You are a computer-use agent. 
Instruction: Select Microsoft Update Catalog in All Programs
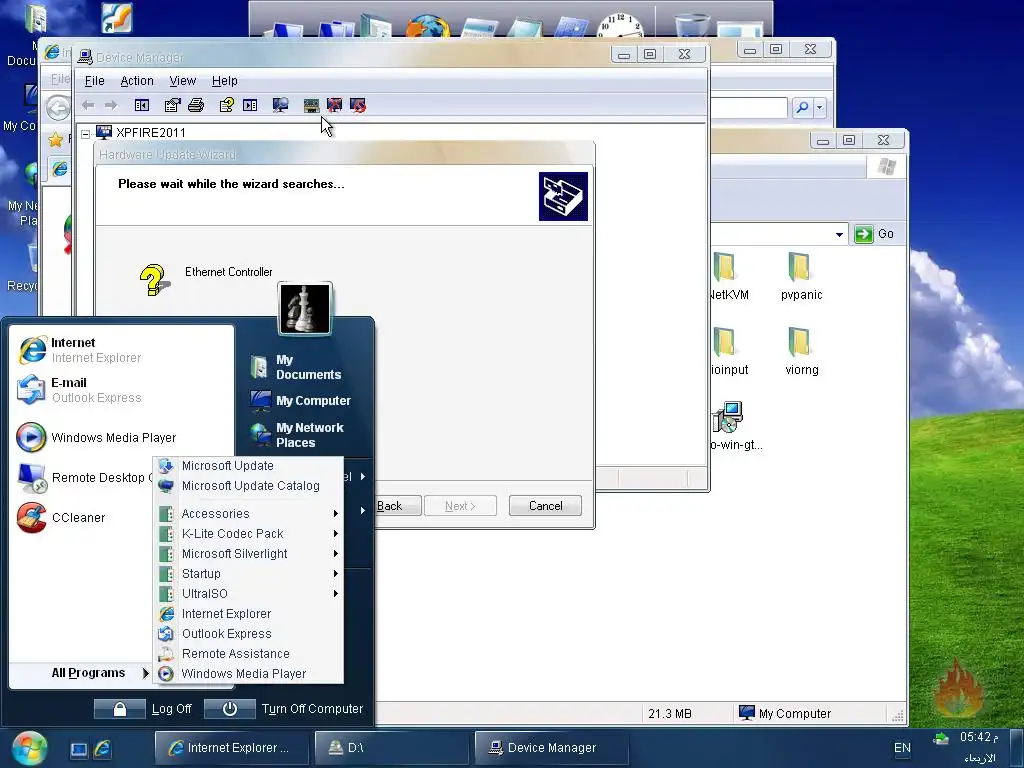click(x=248, y=486)
